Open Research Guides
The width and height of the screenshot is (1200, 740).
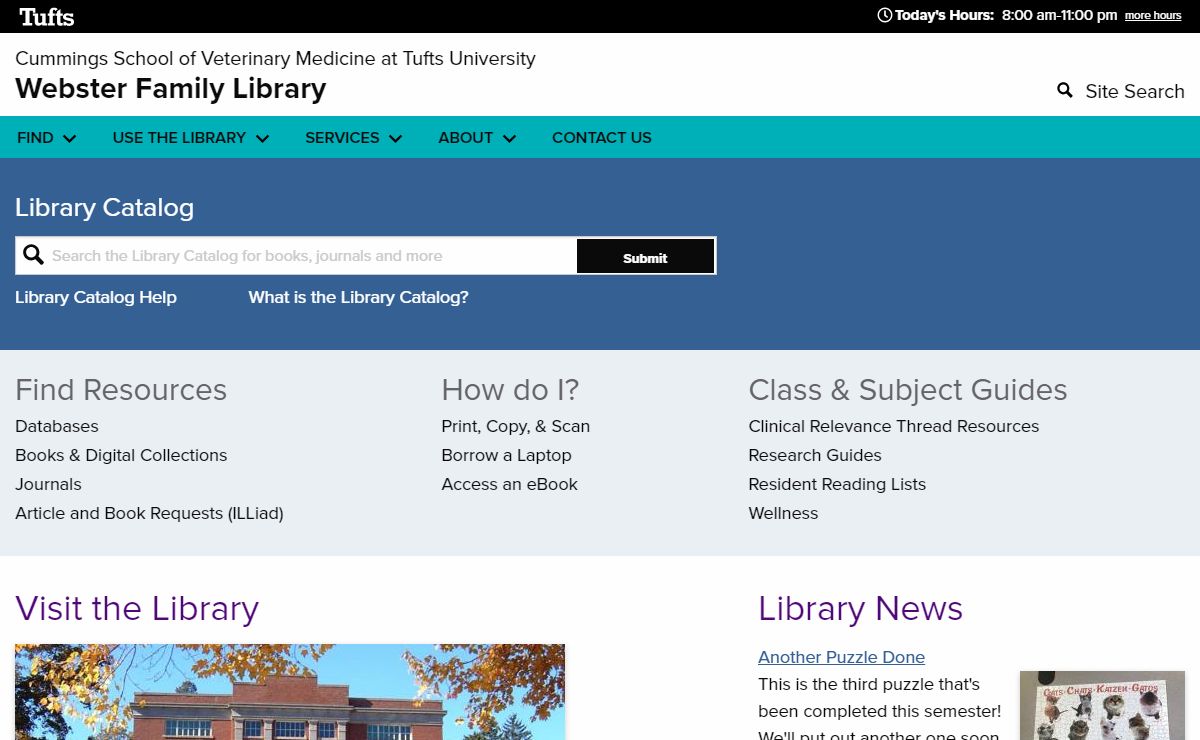coord(815,455)
